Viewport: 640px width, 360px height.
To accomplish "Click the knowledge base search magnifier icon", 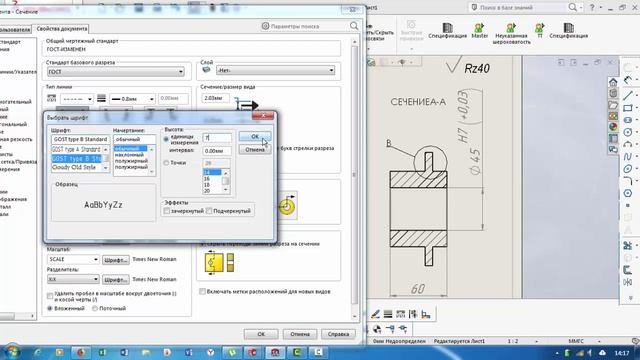I will (572, 7).
